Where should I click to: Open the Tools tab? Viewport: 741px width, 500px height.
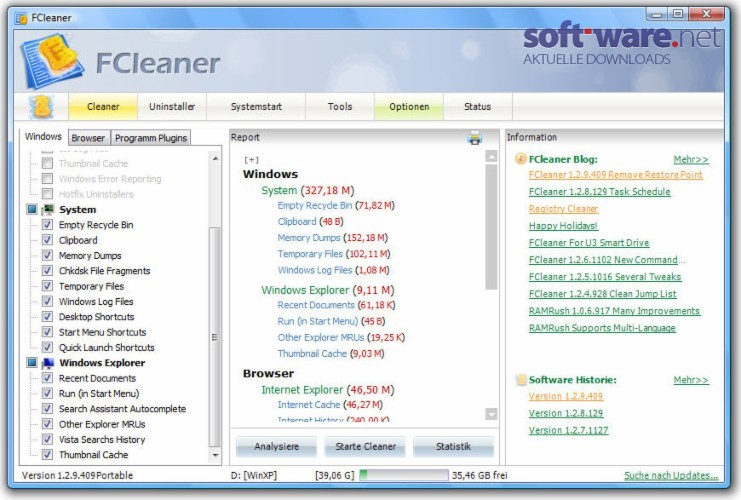pos(340,107)
